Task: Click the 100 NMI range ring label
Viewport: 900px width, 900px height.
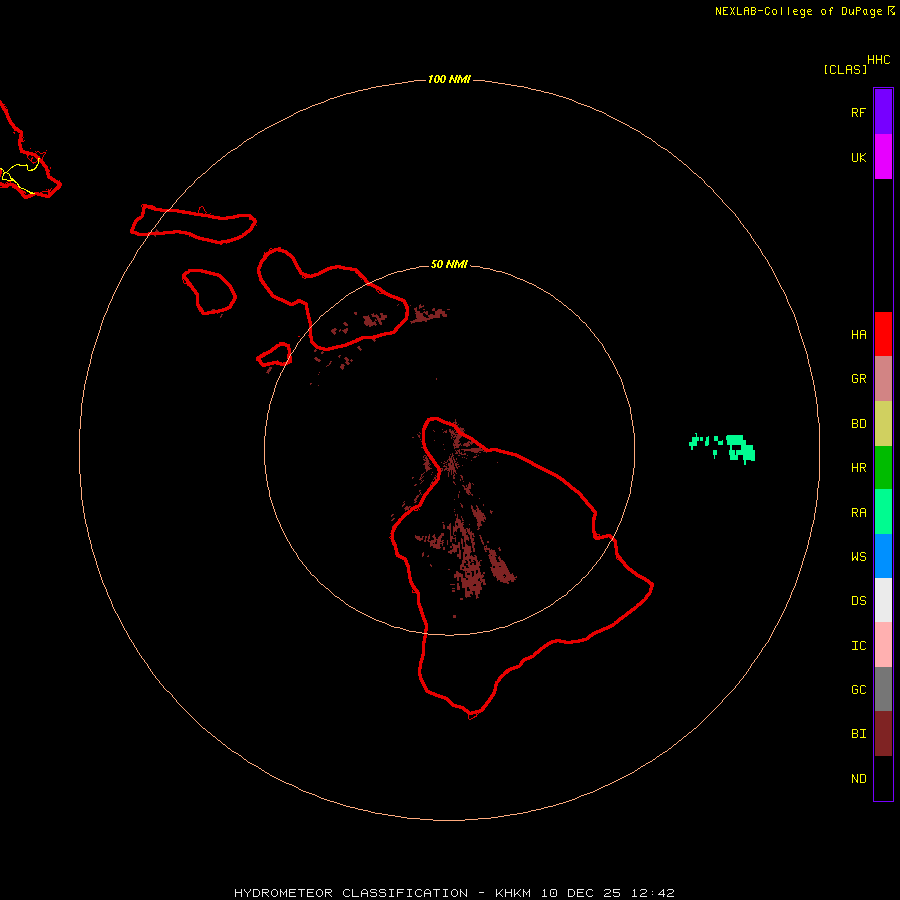Action: coord(449,79)
